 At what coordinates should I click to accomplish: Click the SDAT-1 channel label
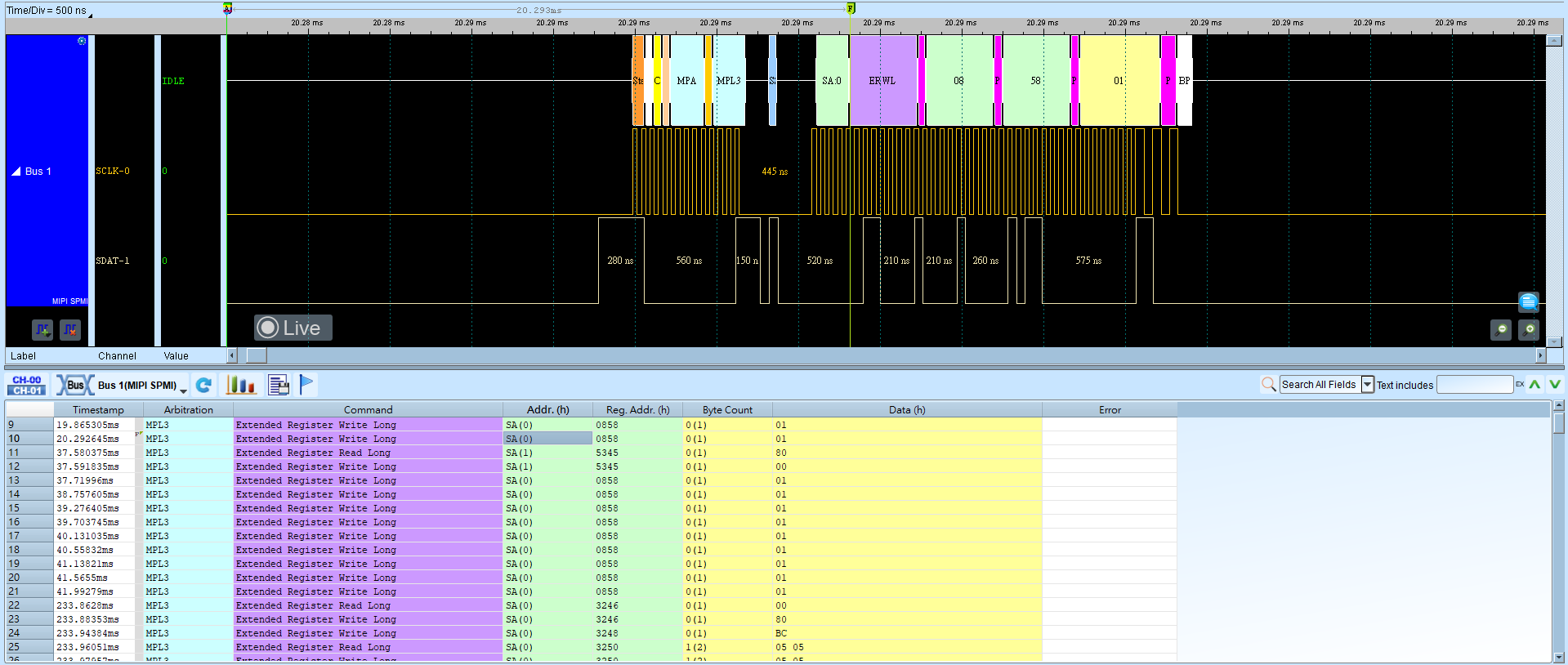(x=113, y=261)
